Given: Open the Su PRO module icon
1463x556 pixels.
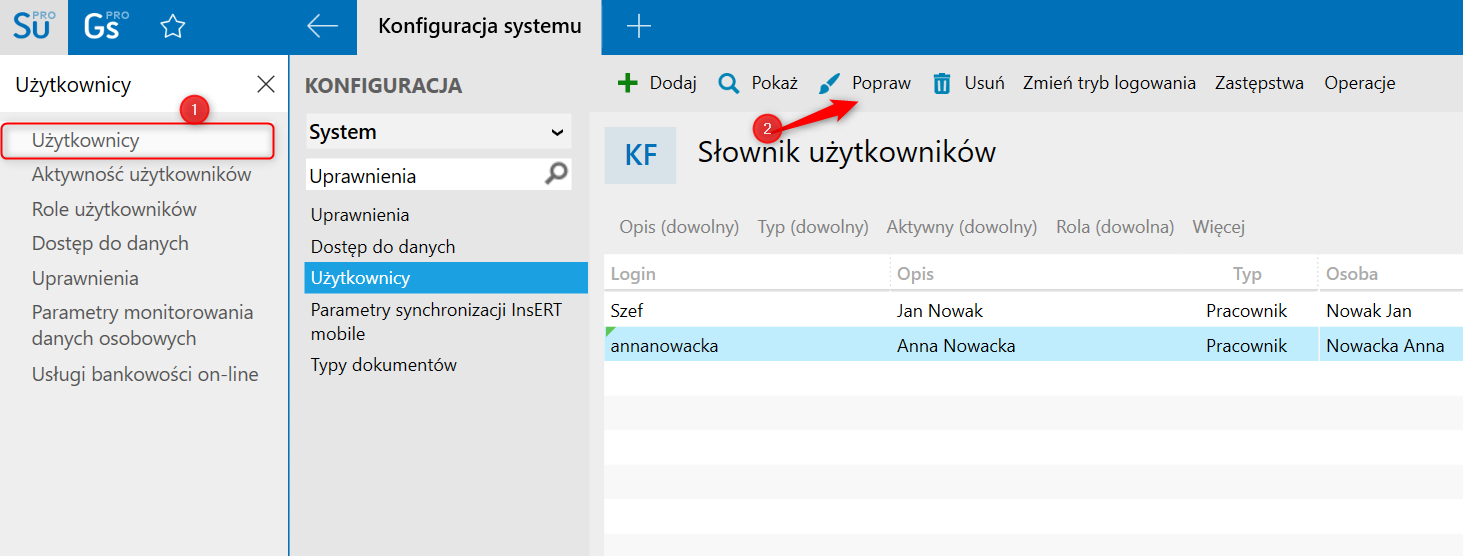Looking at the screenshot, I should pos(33,27).
